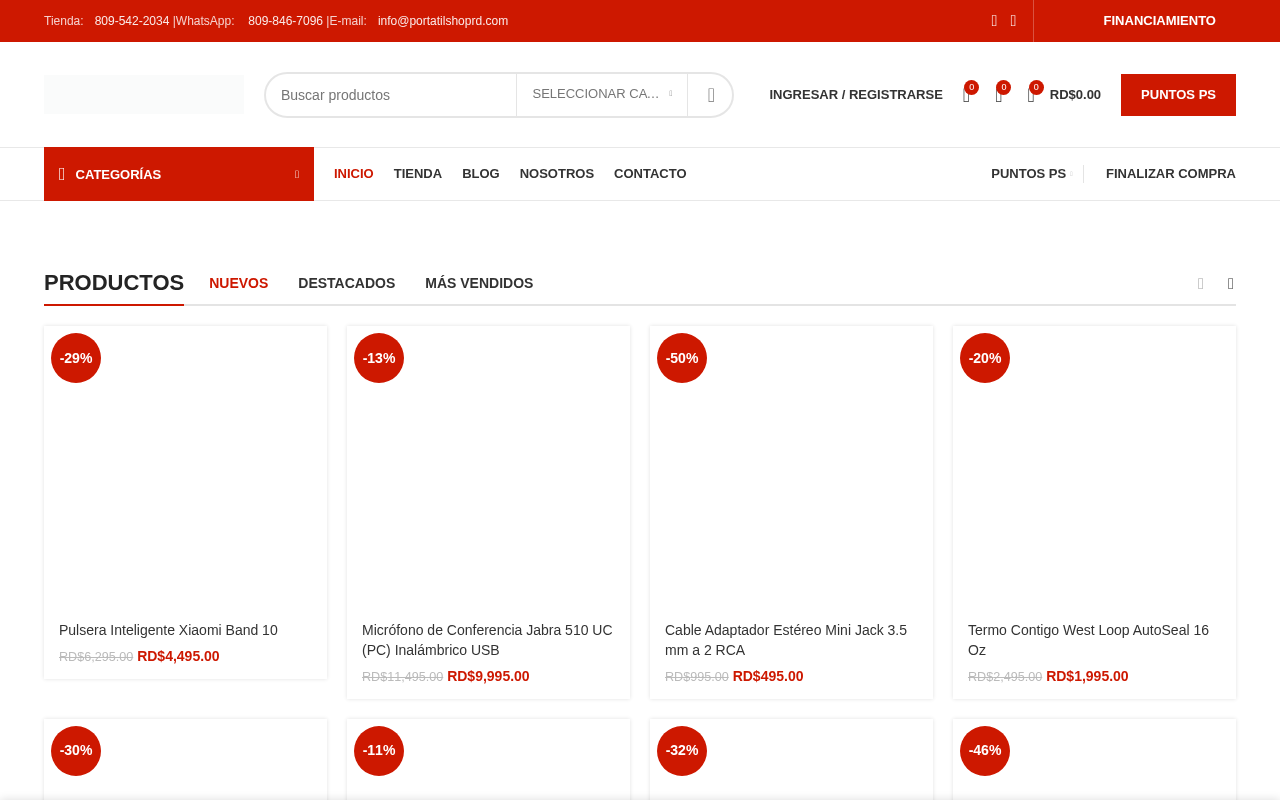Click the -30% discount badge
The image size is (1280, 800).
point(76,751)
